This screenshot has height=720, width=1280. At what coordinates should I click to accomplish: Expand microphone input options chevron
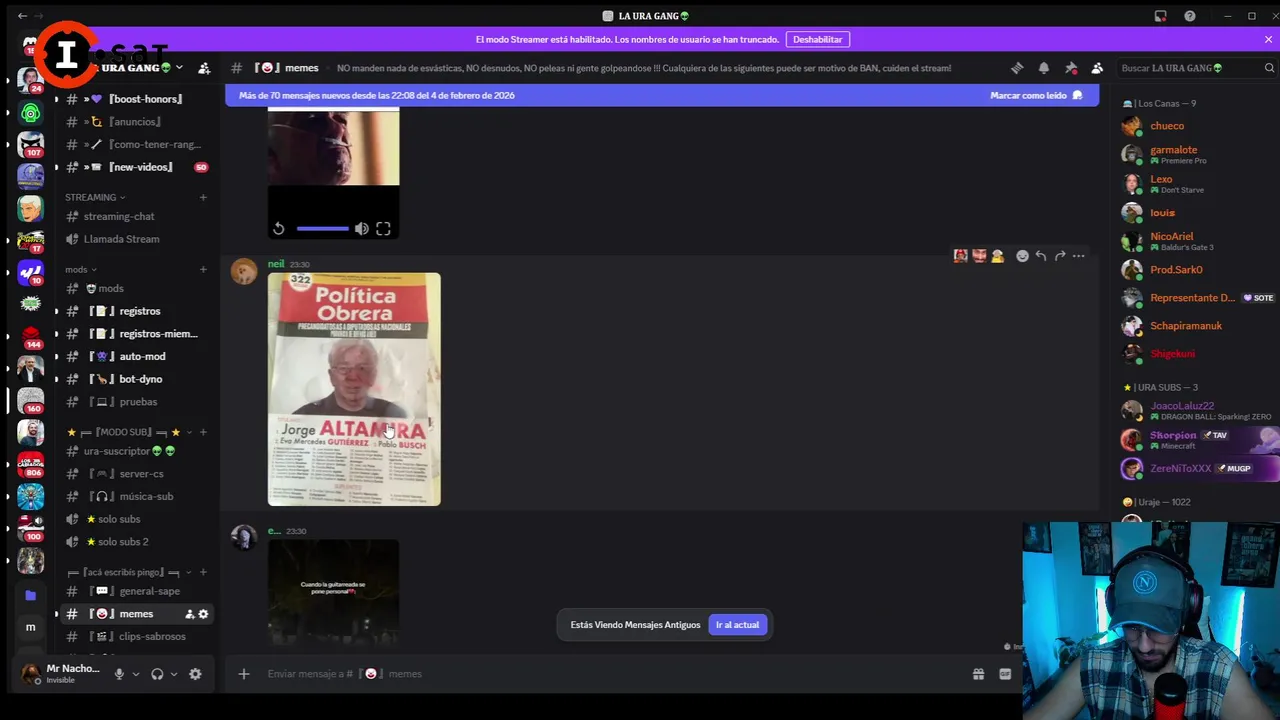click(x=136, y=674)
